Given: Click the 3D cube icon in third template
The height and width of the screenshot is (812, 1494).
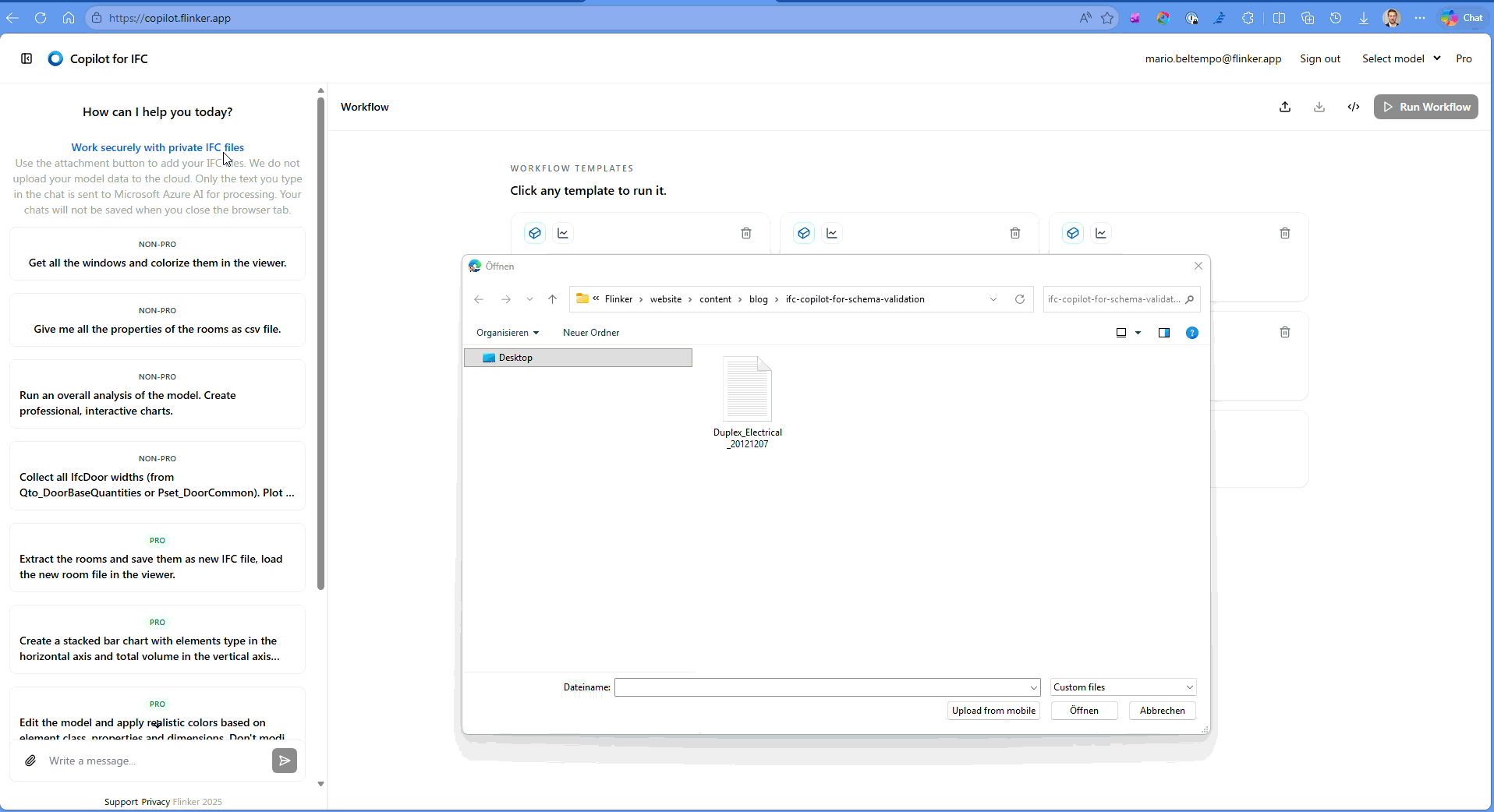Looking at the screenshot, I should pos(1073,233).
